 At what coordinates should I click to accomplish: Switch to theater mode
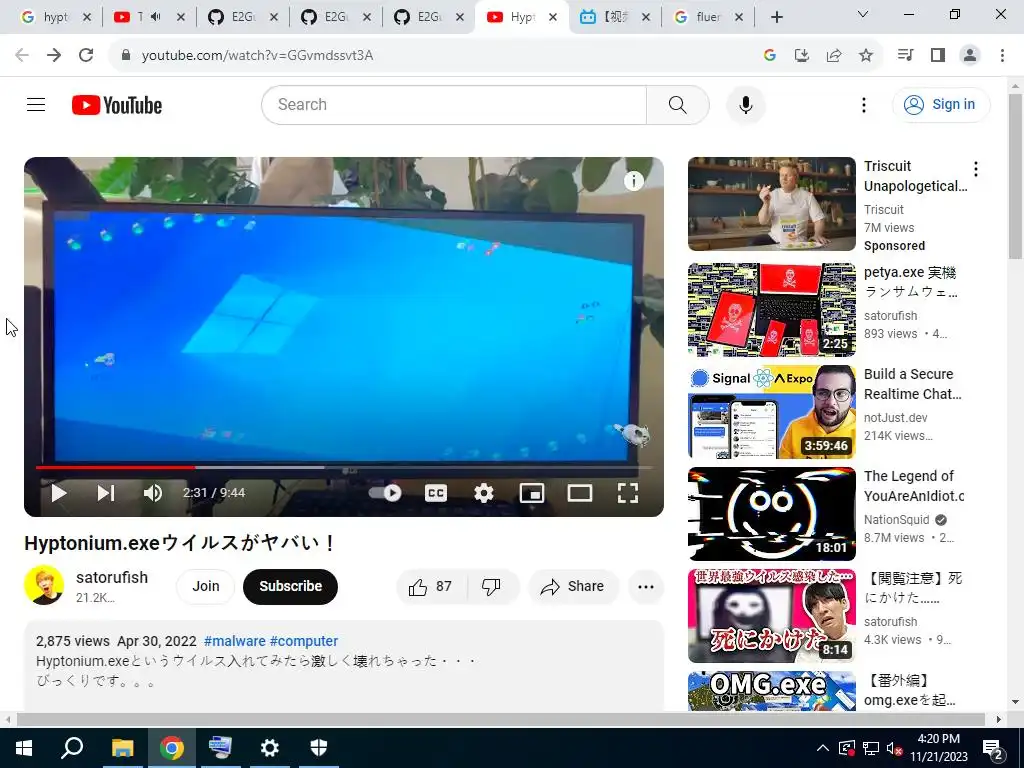coord(579,493)
